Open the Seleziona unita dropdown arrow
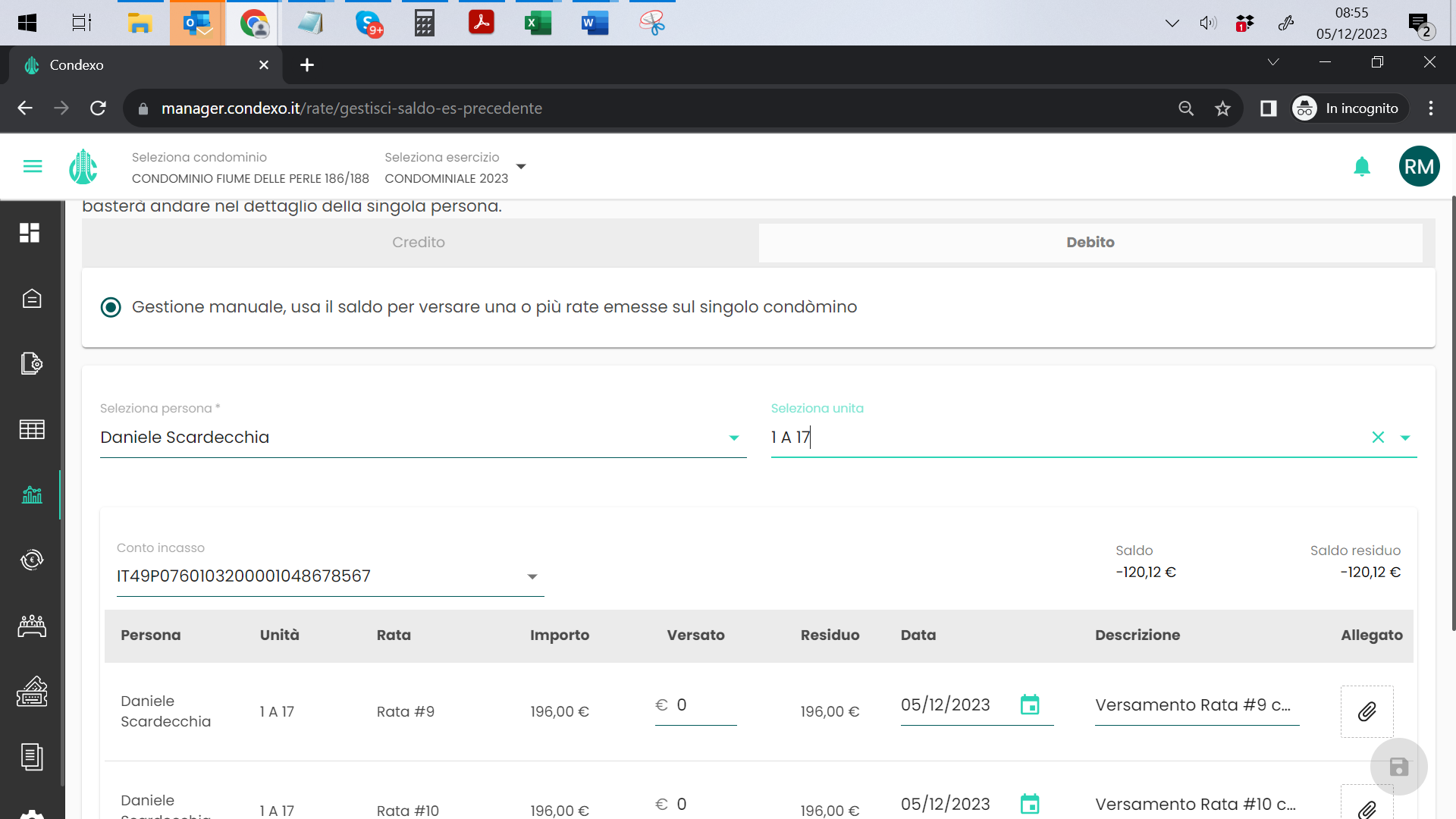The image size is (1456, 819). click(1405, 438)
